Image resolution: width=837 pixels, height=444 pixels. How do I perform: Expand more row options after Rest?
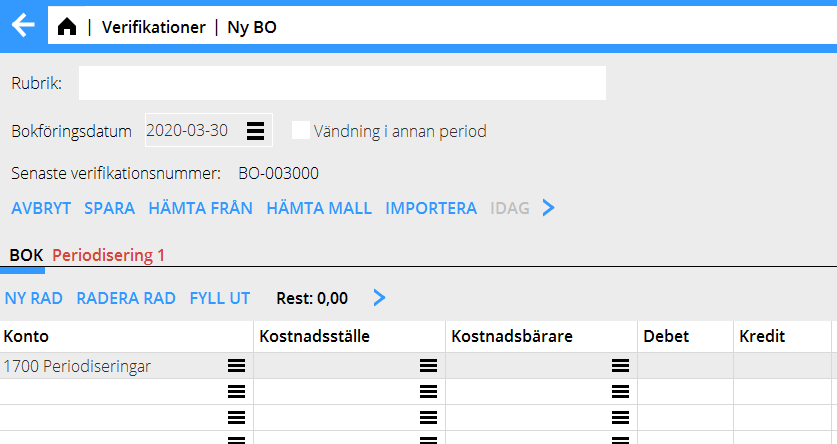tap(378, 297)
